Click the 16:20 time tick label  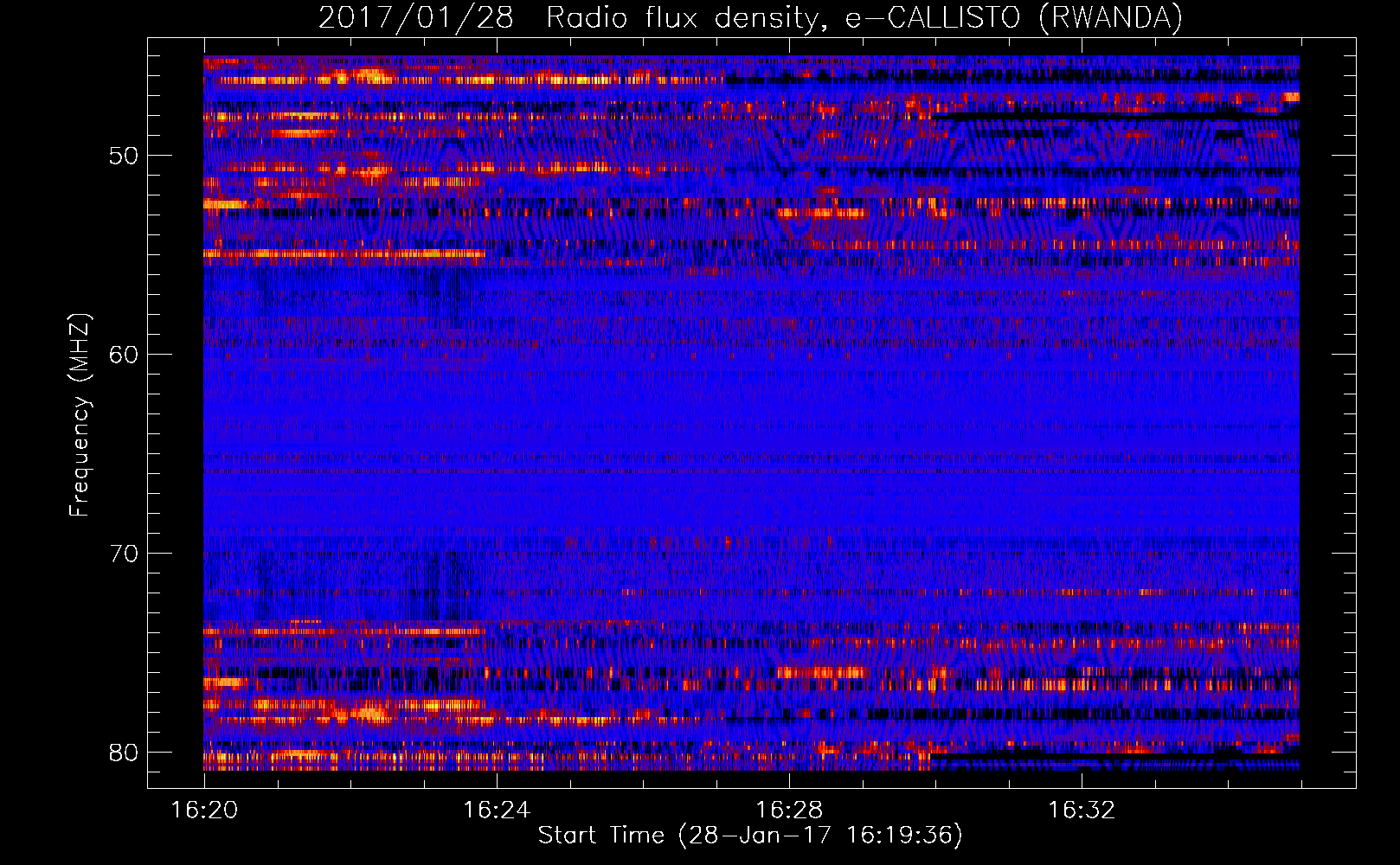tap(204, 811)
